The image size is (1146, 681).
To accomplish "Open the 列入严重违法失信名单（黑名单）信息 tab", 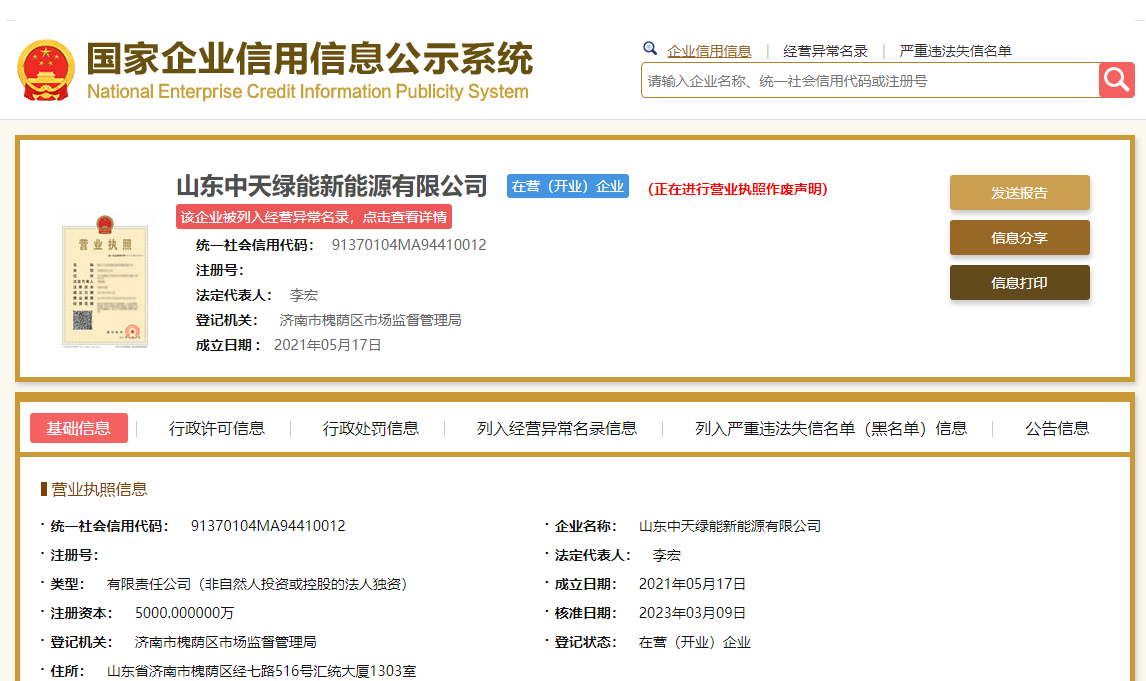I will 831,428.
